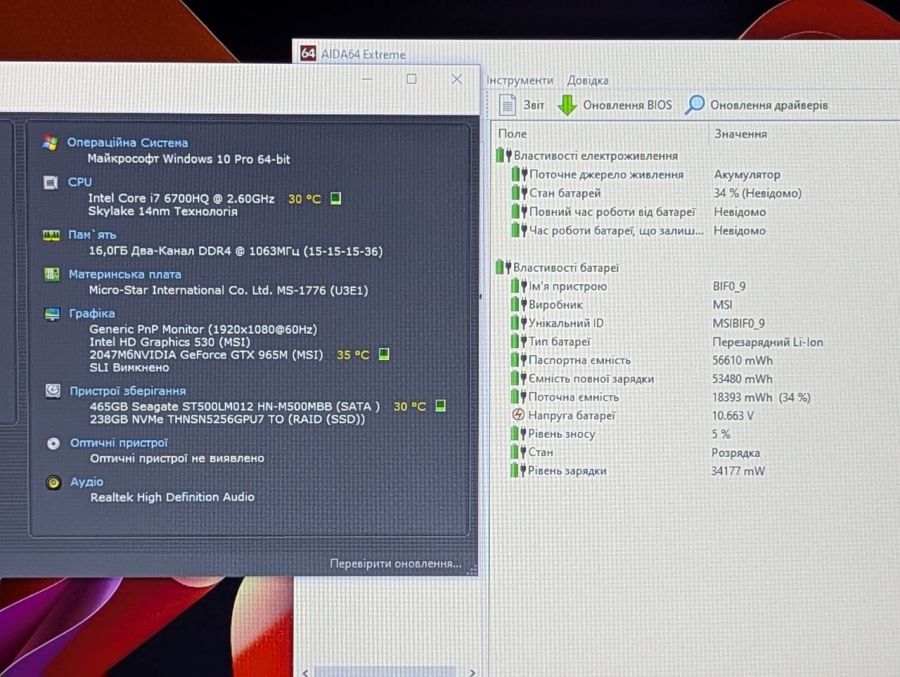Image resolution: width=900 pixels, height=677 pixels.
Task: Select the value Акумулятор
Action: coord(747,175)
